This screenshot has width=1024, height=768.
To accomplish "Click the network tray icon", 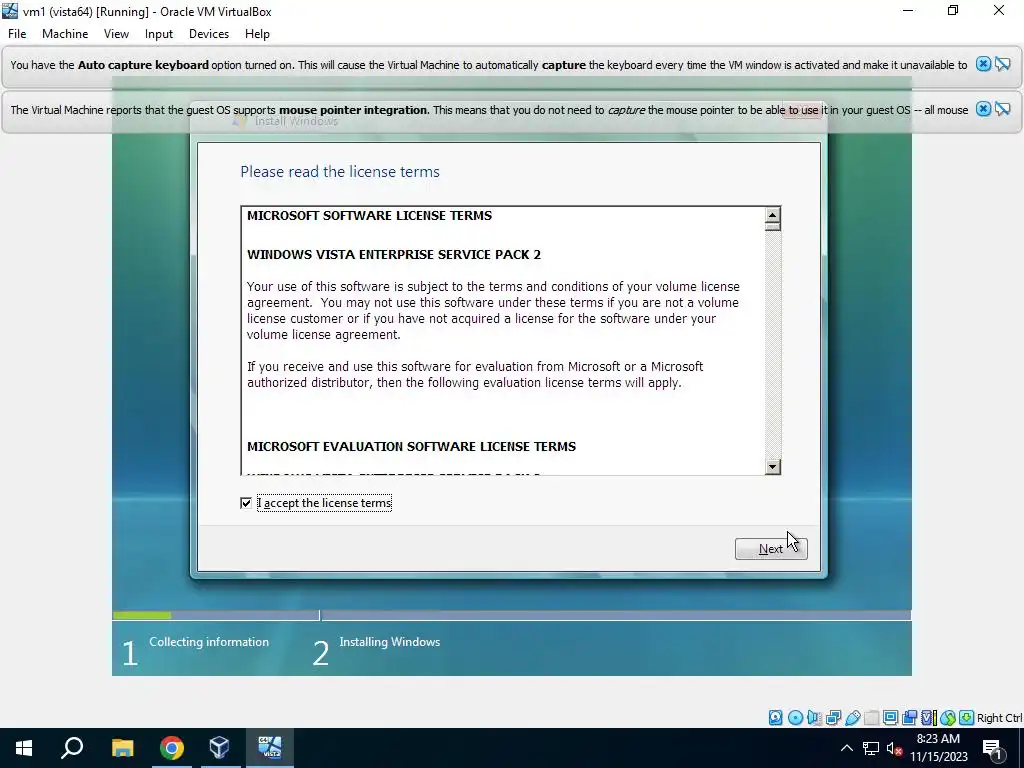I will pyautogui.click(x=871, y=748).
